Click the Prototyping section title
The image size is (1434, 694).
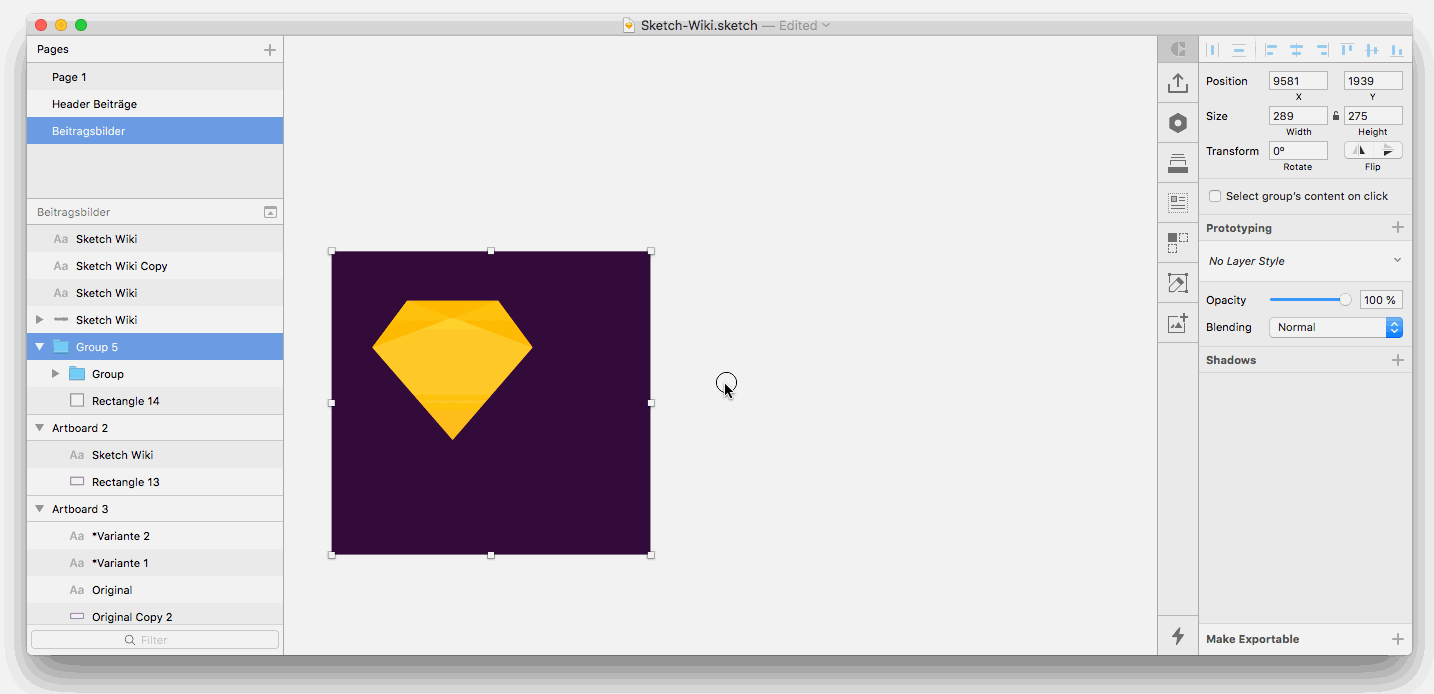click(1239, 228)
